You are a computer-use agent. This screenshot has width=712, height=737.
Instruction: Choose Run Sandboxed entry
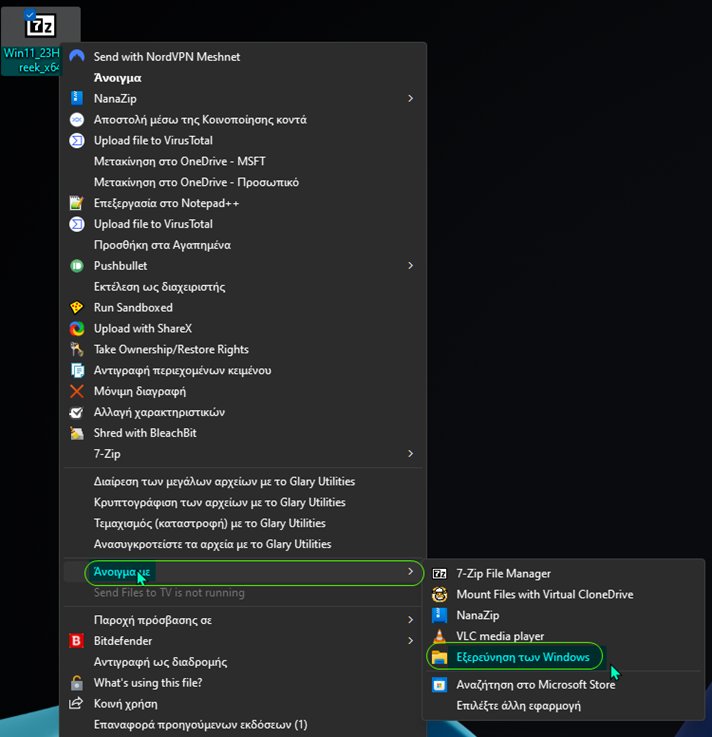(x=133, y=307)
